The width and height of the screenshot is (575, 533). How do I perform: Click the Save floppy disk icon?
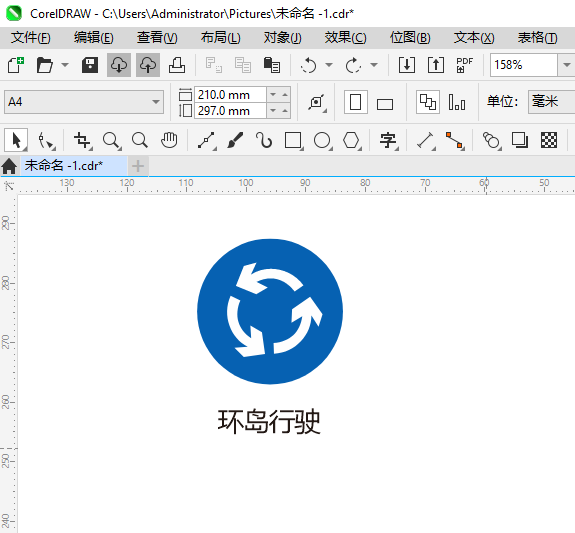tap(90, 65)
